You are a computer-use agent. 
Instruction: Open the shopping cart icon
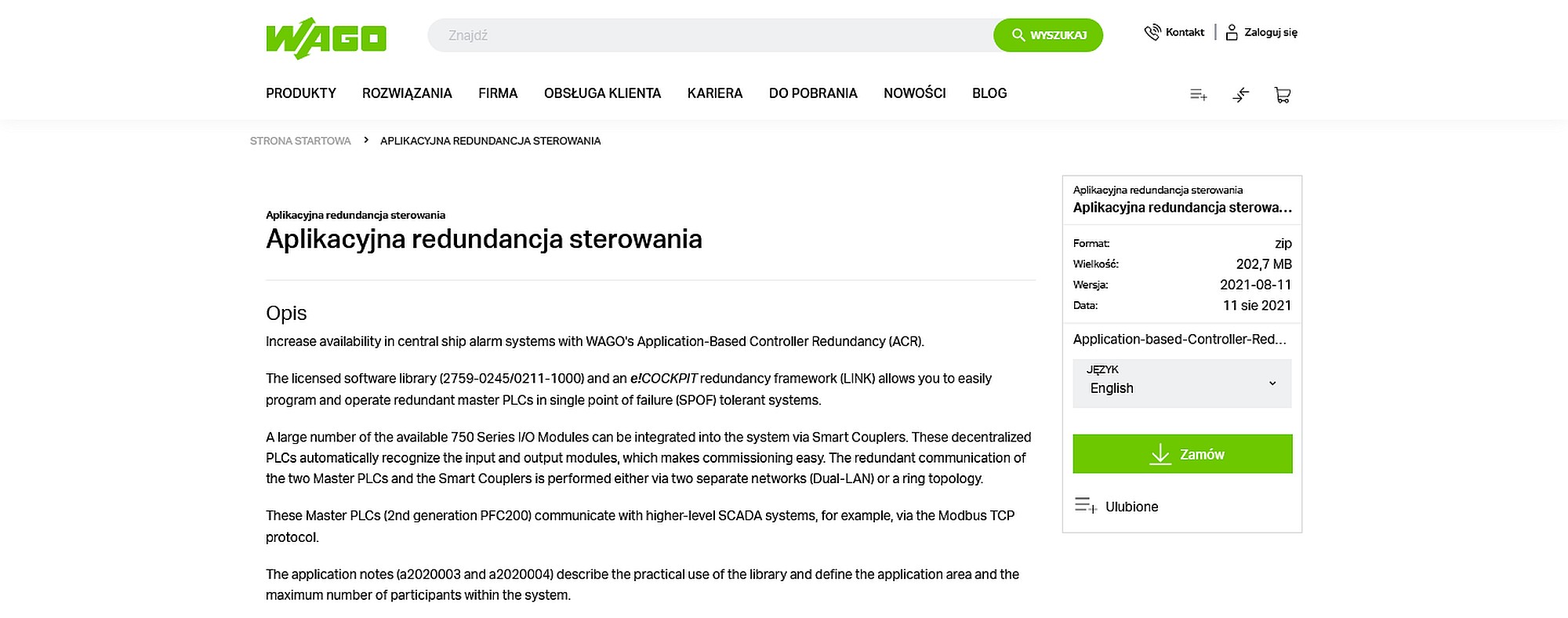click(1283, 95)
